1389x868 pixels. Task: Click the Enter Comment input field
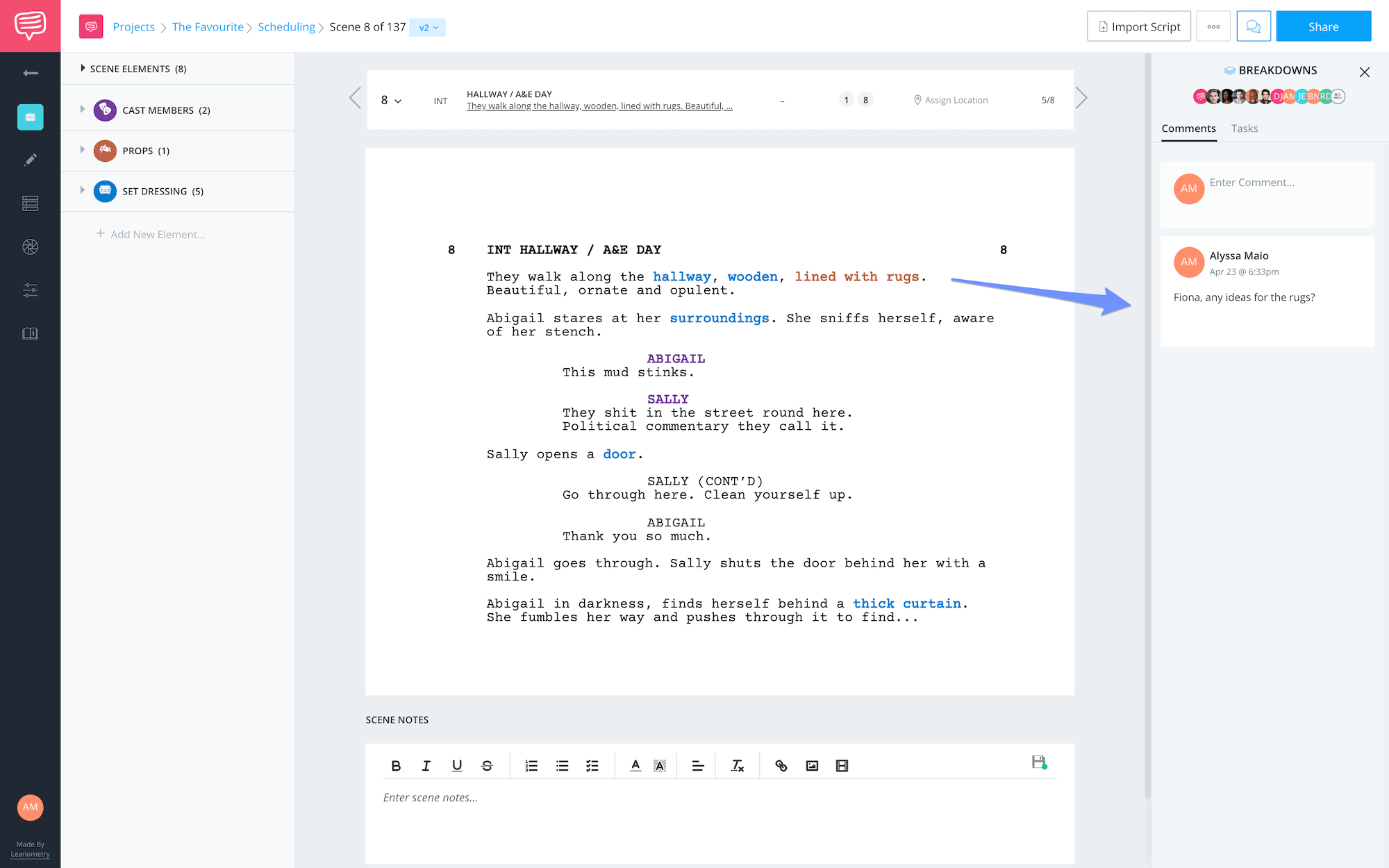pos(1267,194)
